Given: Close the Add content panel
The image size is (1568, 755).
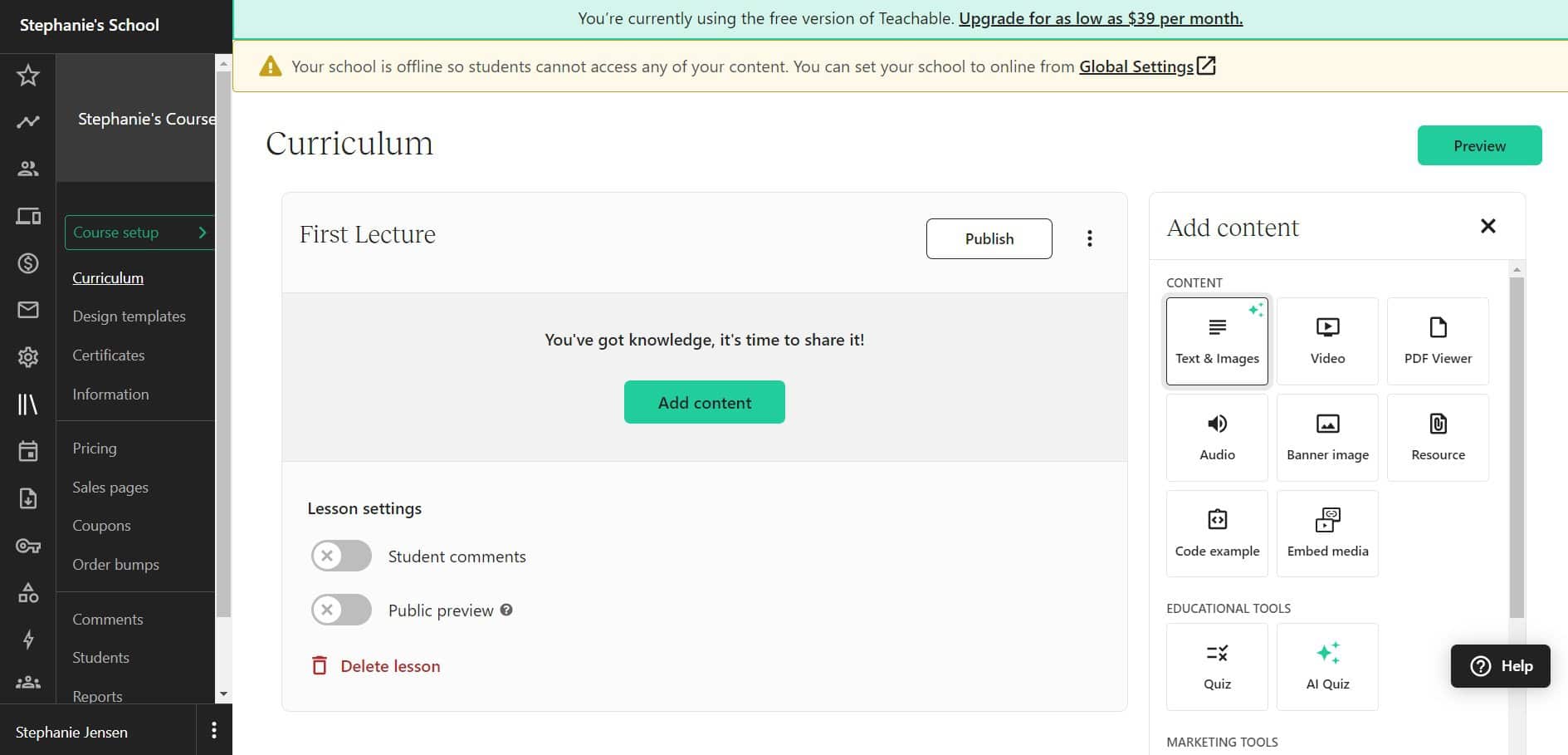Looking at the screenshot, I should point(1487,226).
